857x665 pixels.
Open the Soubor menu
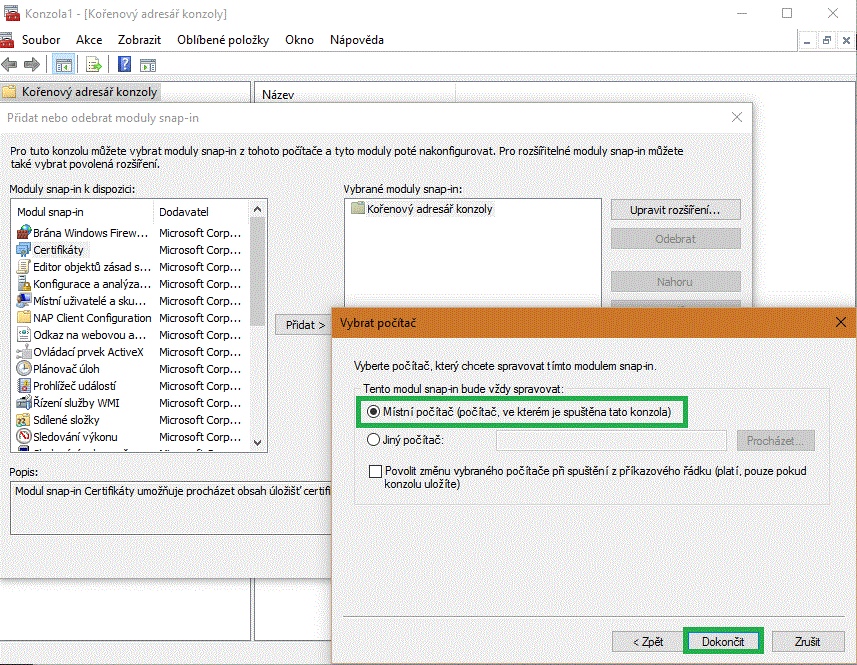[41, 40]
